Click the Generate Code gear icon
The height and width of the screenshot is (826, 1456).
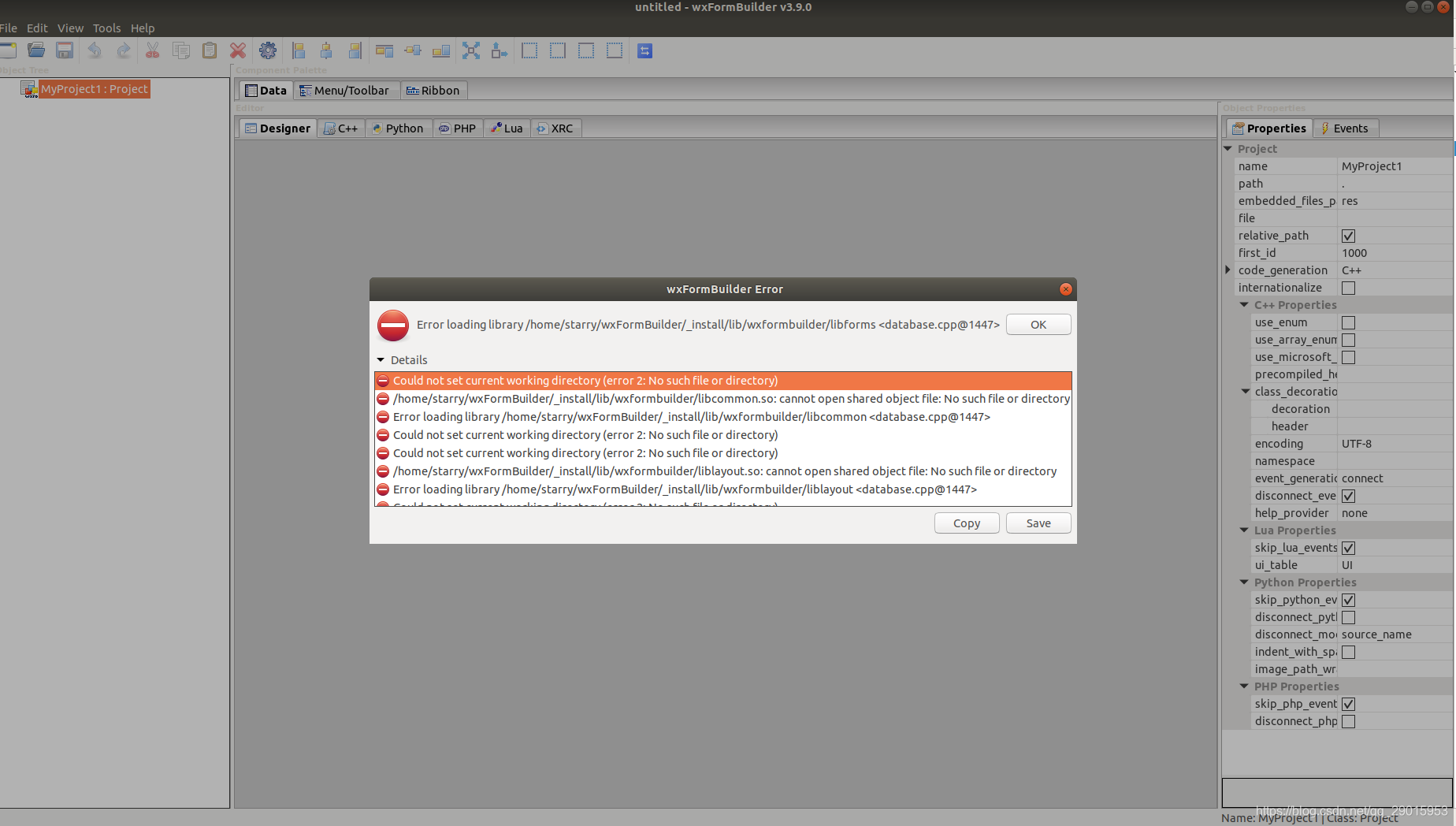pos(268,50)
